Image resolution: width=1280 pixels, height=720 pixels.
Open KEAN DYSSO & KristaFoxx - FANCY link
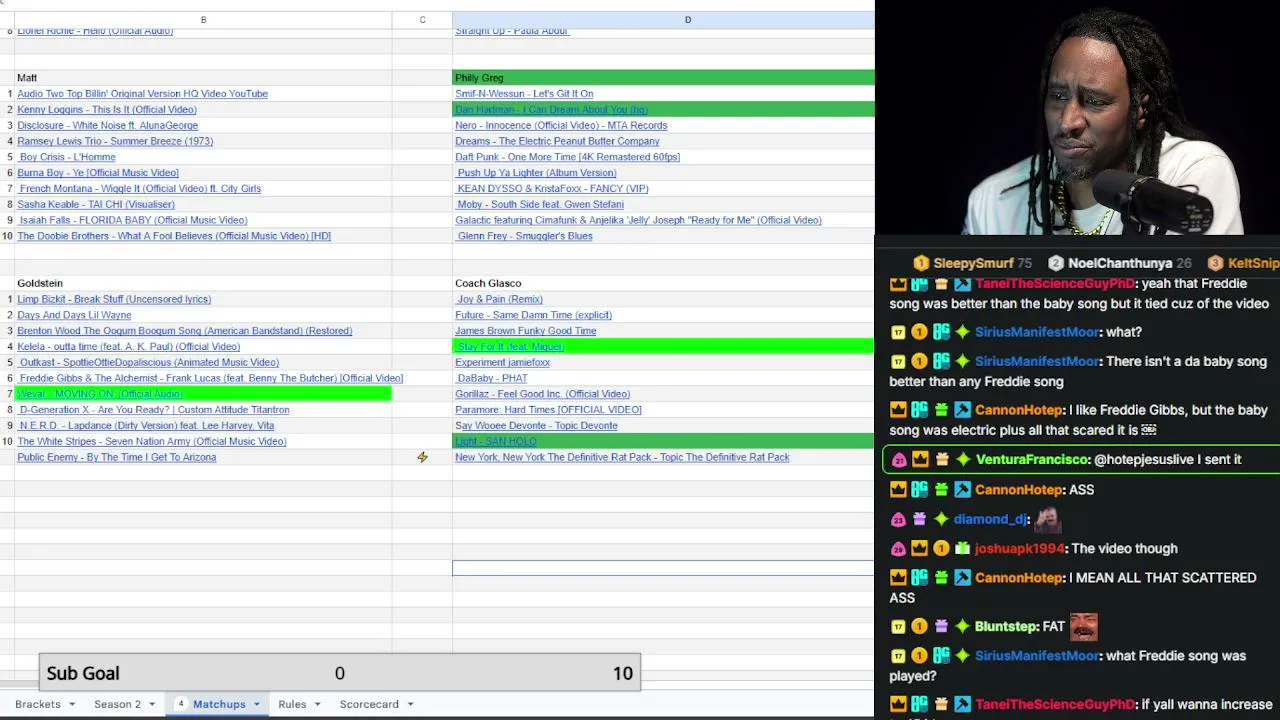[553, 189]
